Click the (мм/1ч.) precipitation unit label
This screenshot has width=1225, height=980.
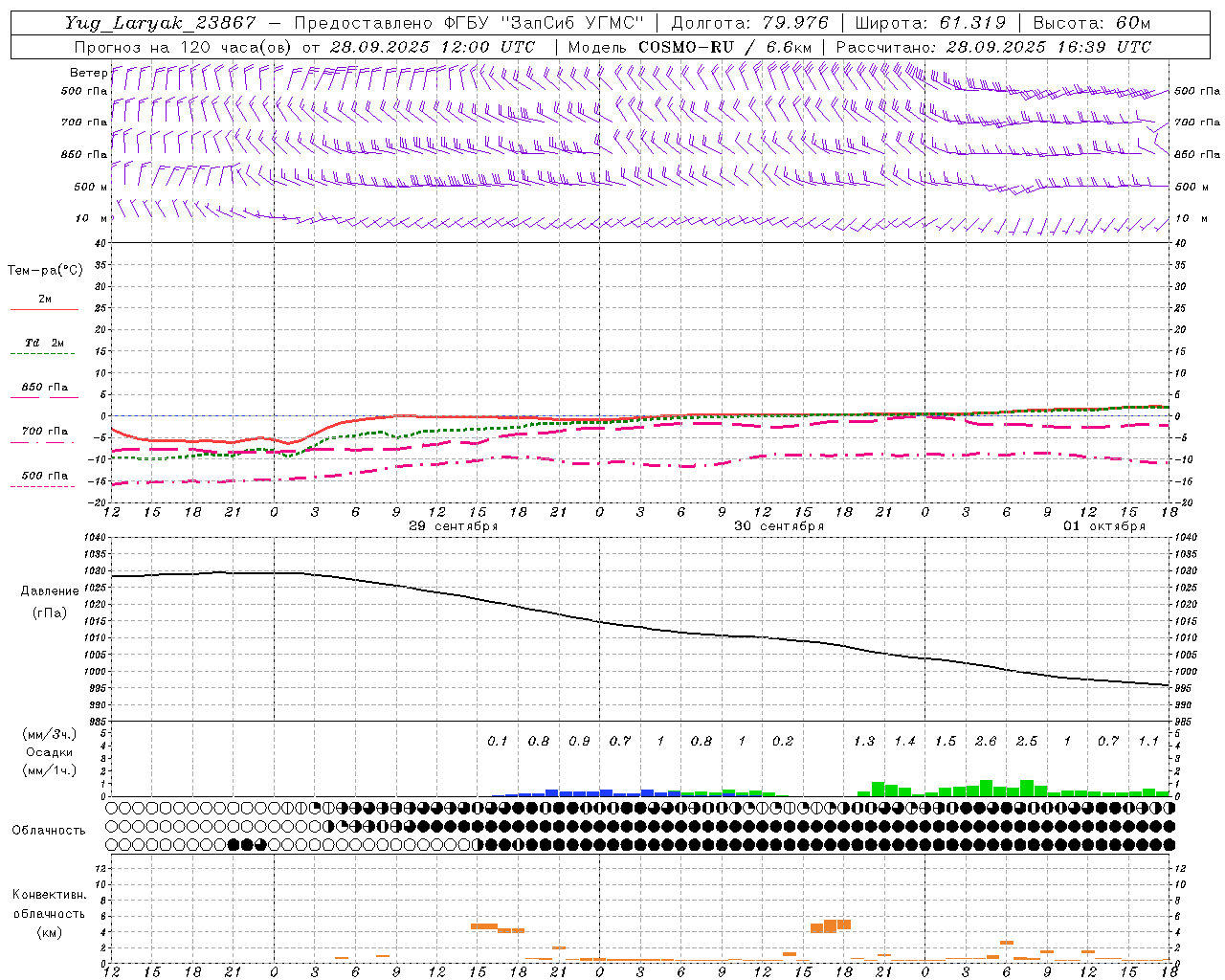click(x=50, y=770)
